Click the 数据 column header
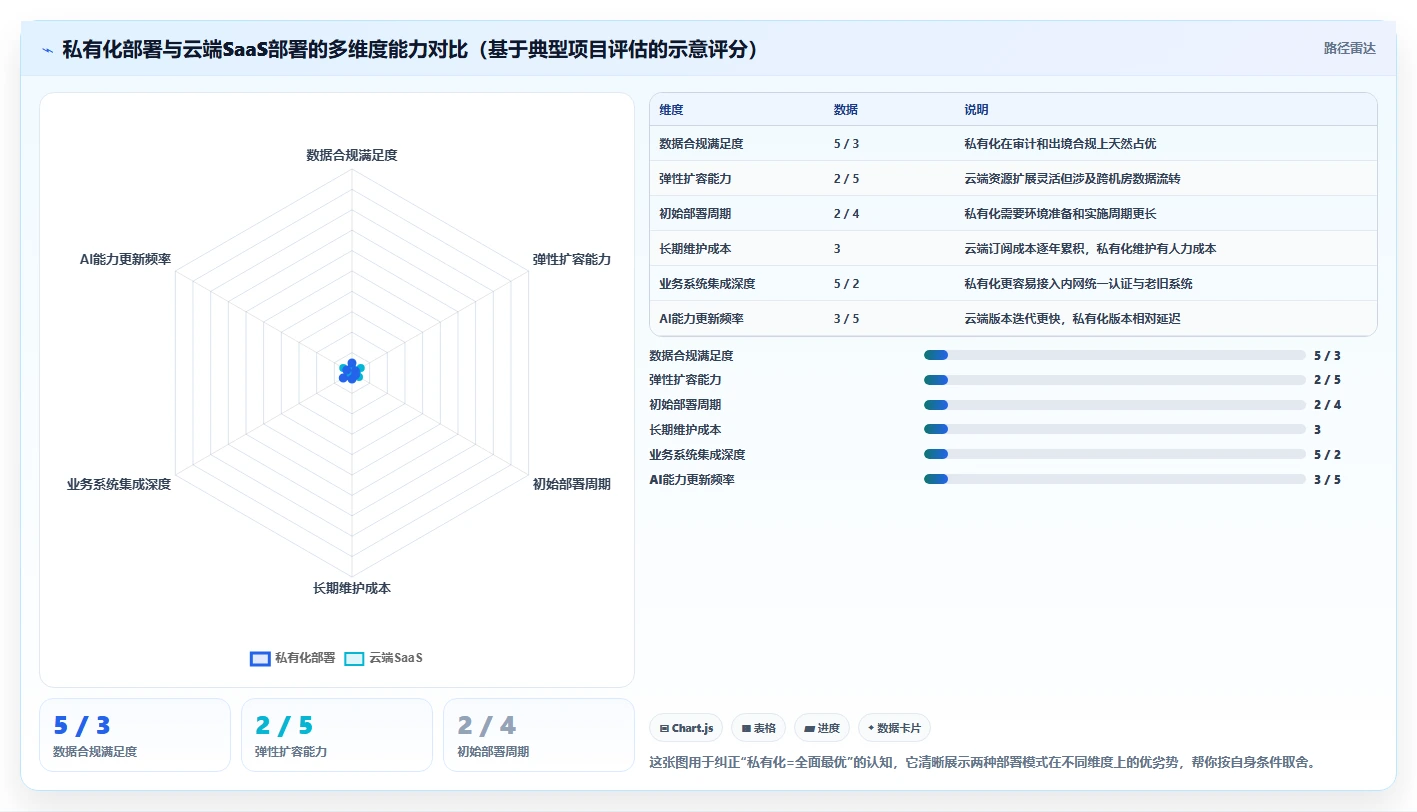Viewport: 1417px width, 812px height. click(845, 110)
